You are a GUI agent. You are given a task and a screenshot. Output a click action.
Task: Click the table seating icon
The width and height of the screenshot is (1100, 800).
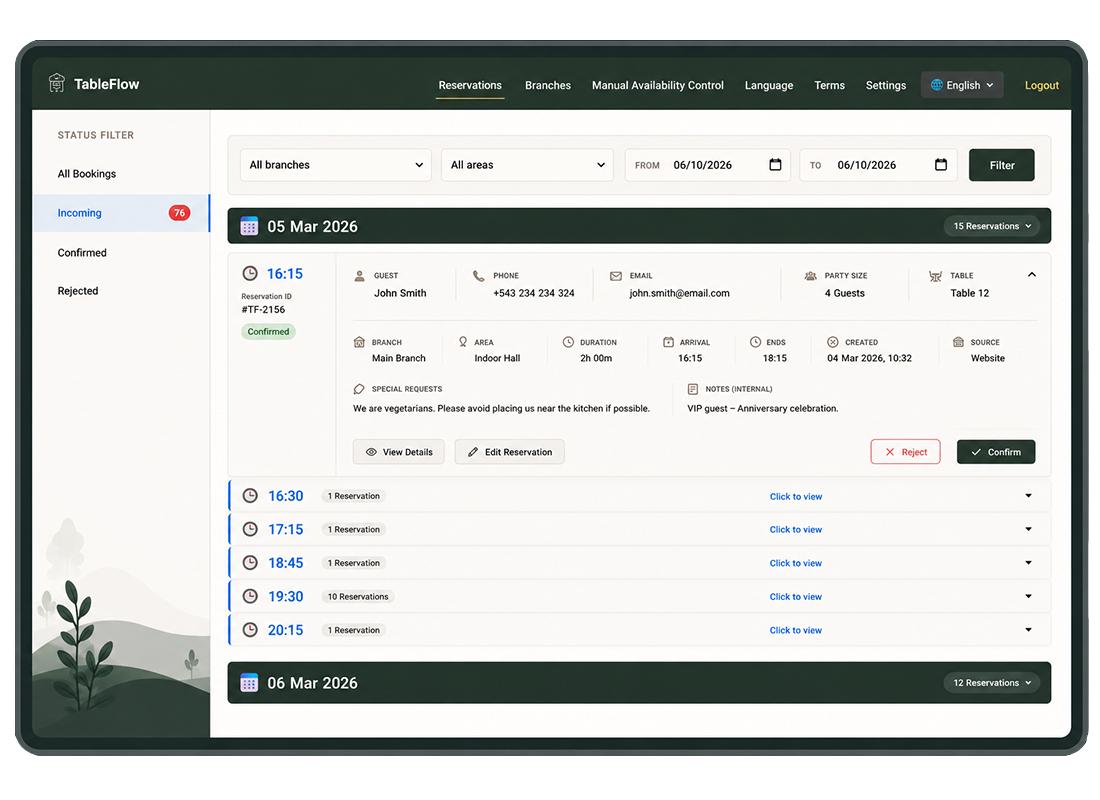point(935,276)
